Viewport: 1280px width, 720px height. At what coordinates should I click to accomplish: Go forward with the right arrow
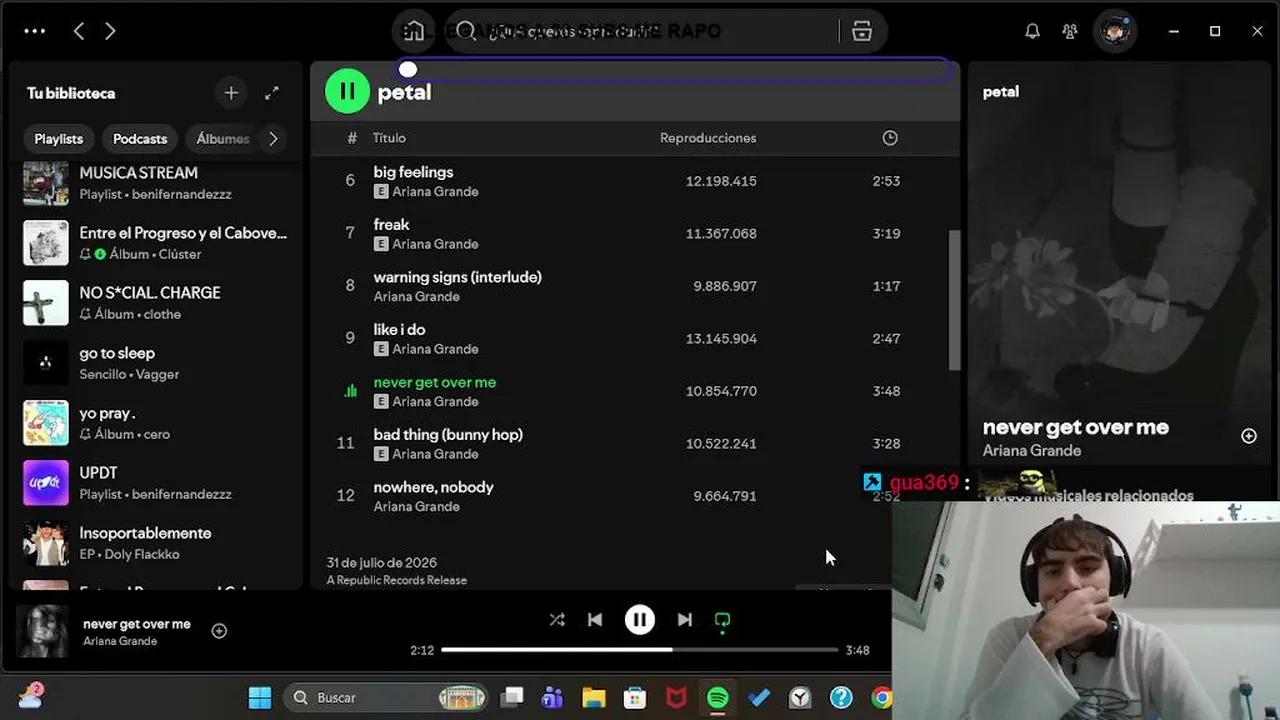pos(110,31)
